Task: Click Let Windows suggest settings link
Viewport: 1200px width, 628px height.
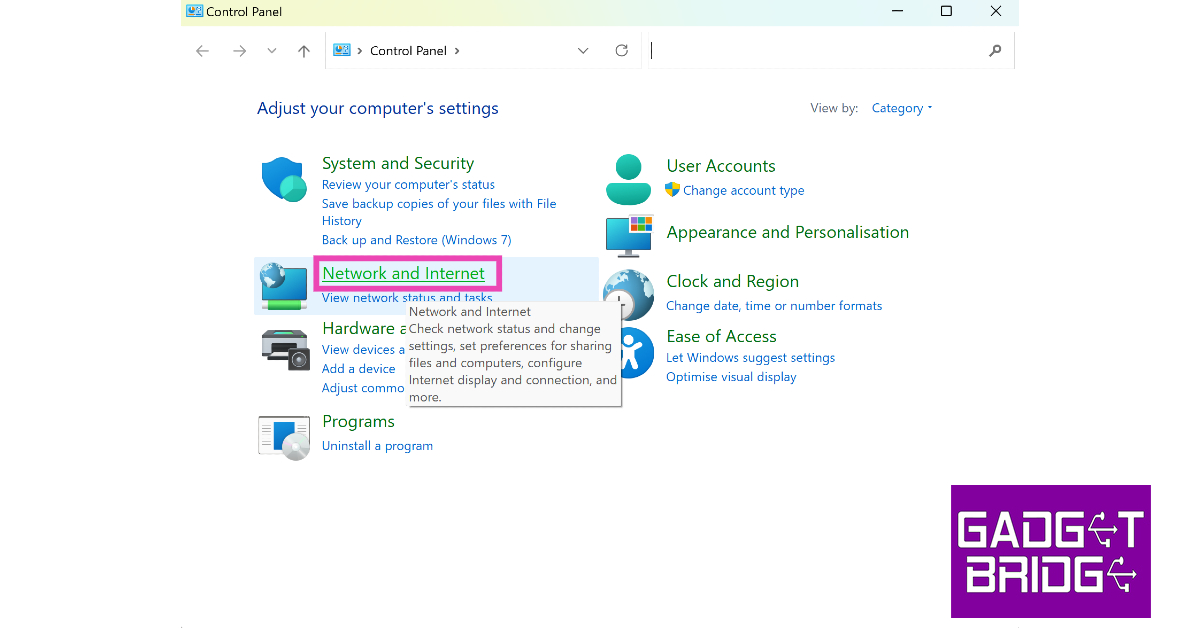Action: coord(750,358)
